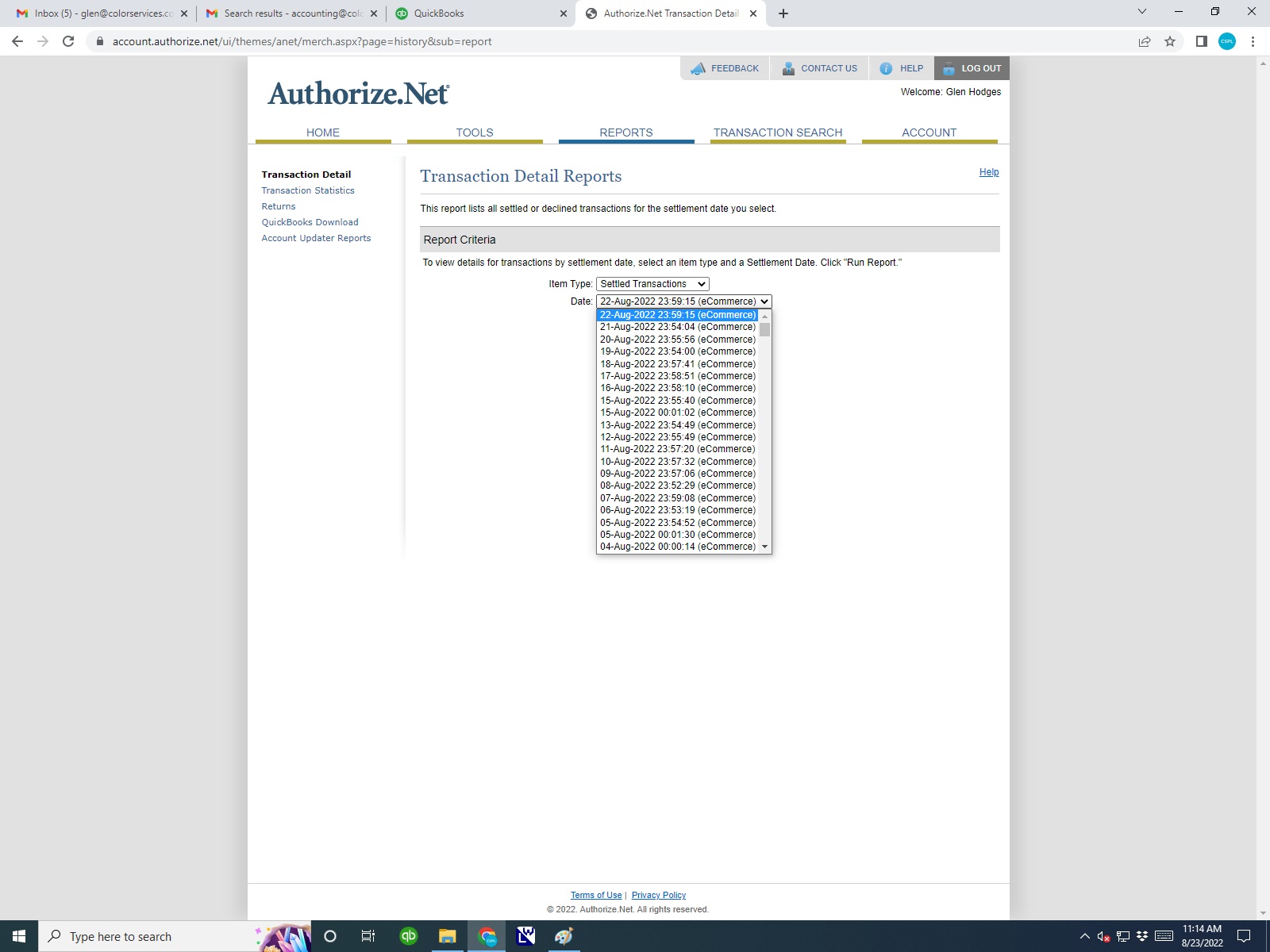Pick 04-Aug-2022 00:00:14 from the date list
The height and width of the screenshot is (952, 1270).
pos(677,547)
